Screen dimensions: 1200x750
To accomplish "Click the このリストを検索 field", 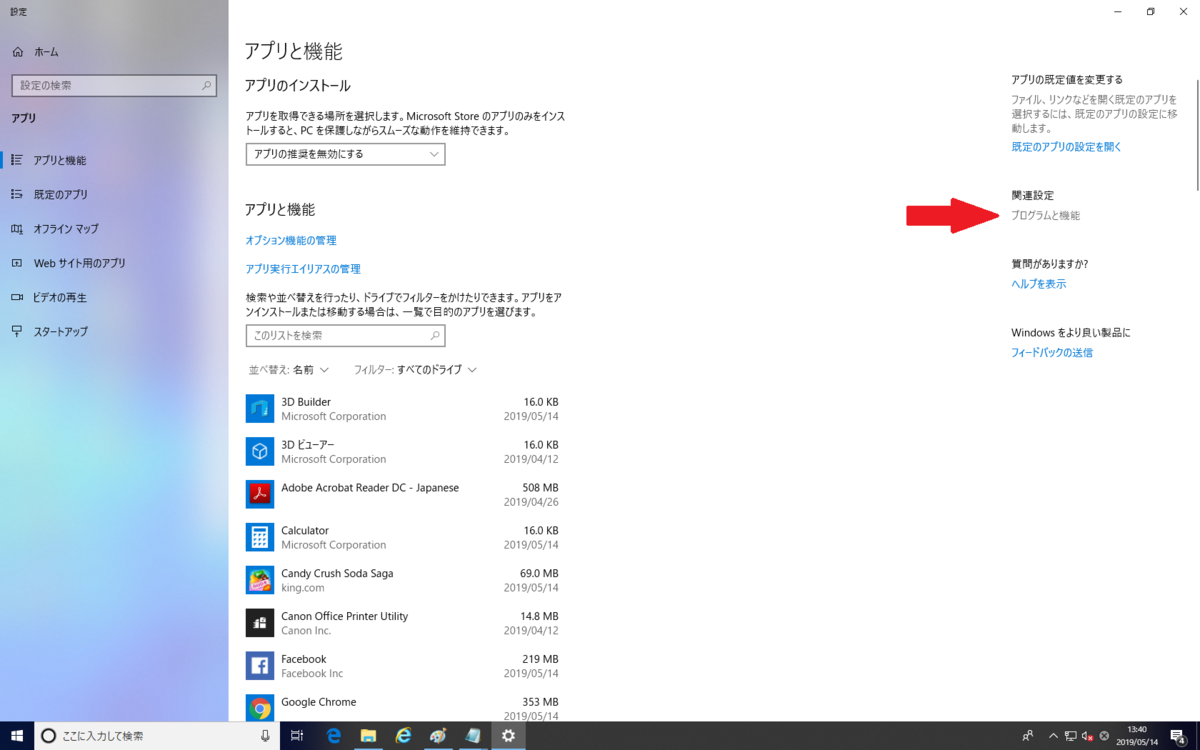I will tap(345, 335).
